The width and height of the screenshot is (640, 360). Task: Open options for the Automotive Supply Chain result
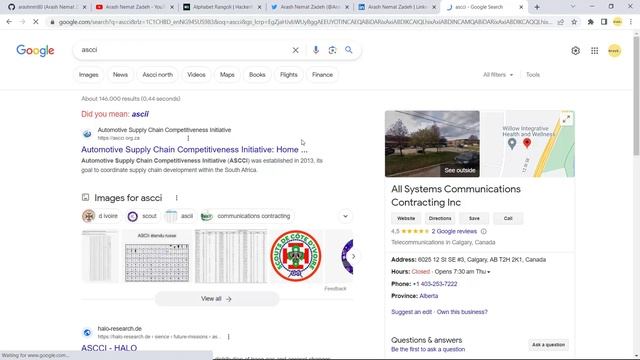[x=188, y=138]
